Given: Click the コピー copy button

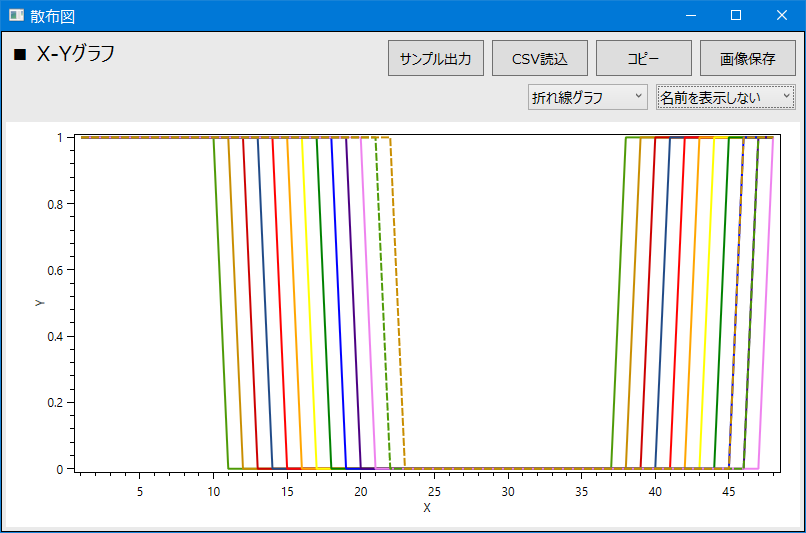Looking at the screenshot, I should pyautogui.click(x=644, y=58).
